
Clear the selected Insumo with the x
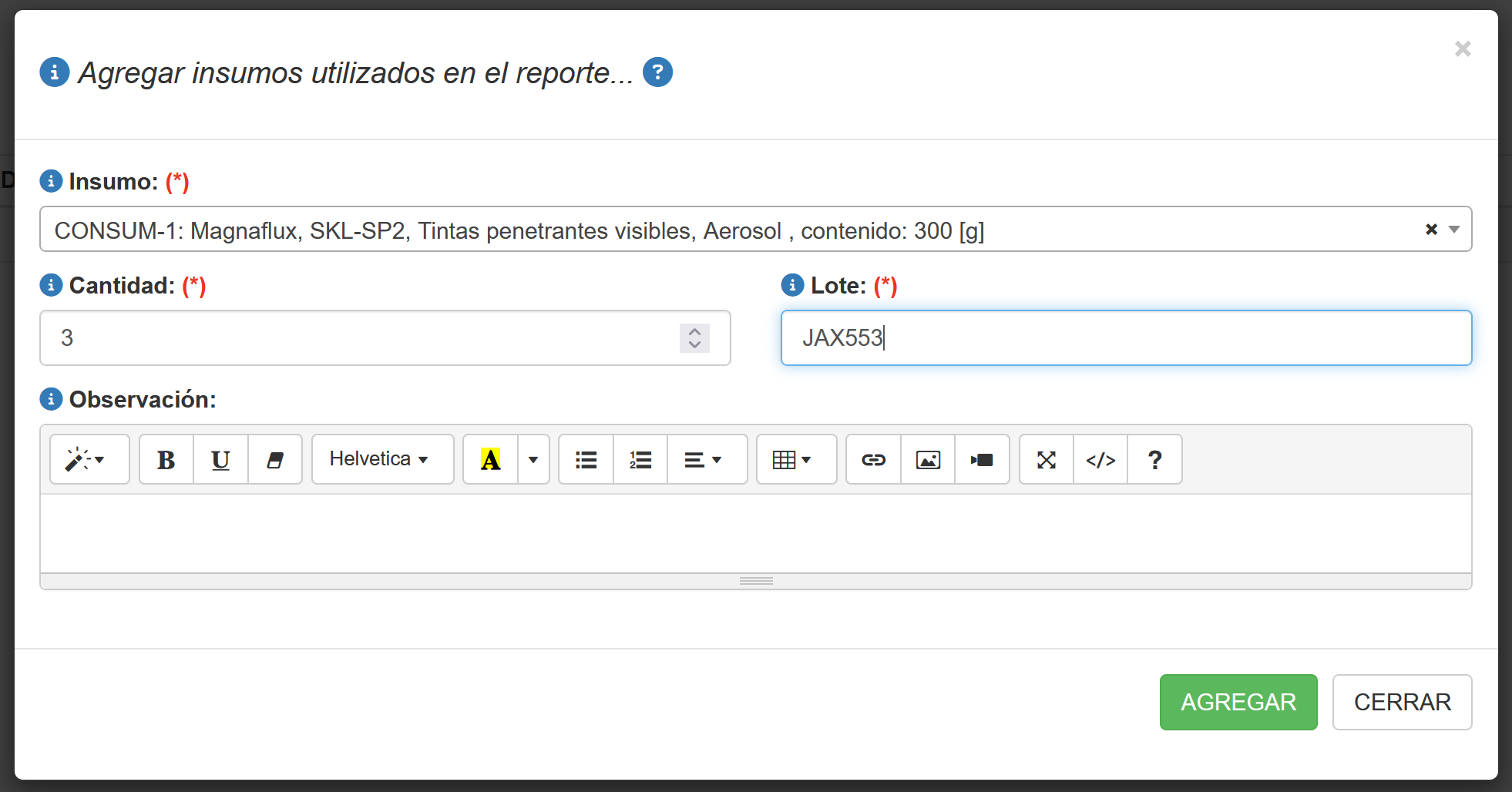1431,230
